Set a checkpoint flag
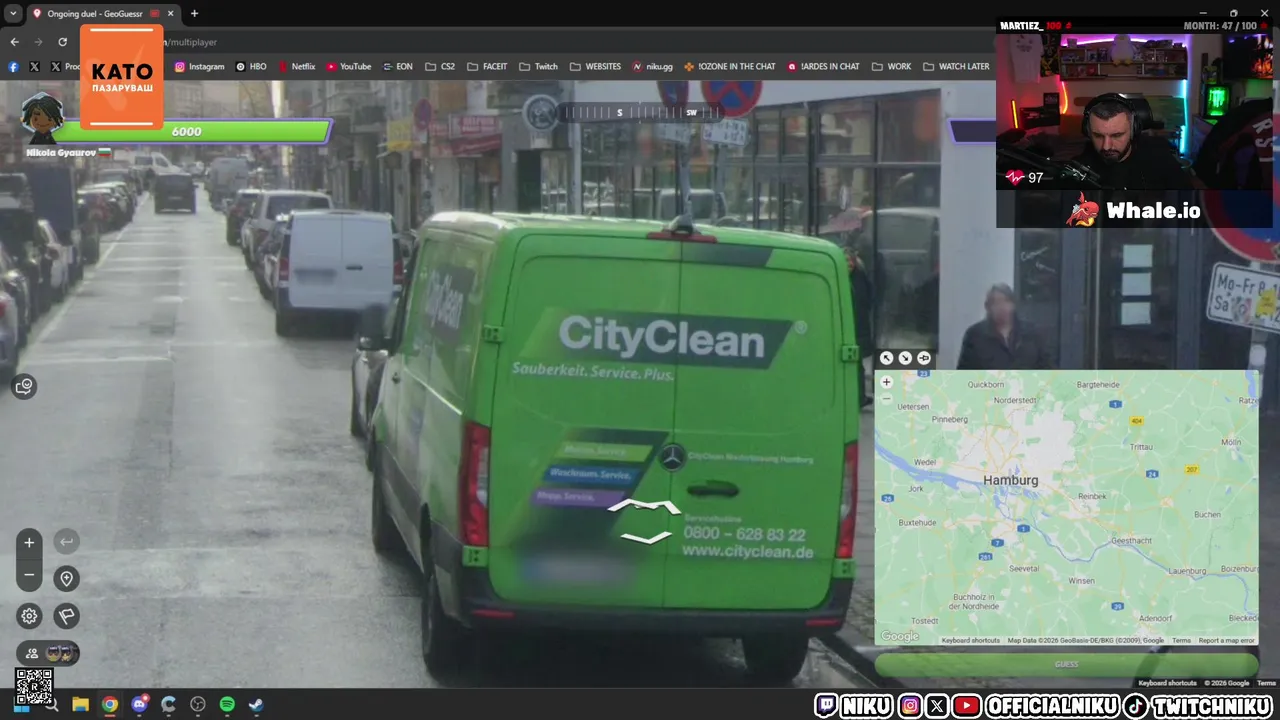The height and width of the screenshot is (720, 1280). [x=66, y=616]
